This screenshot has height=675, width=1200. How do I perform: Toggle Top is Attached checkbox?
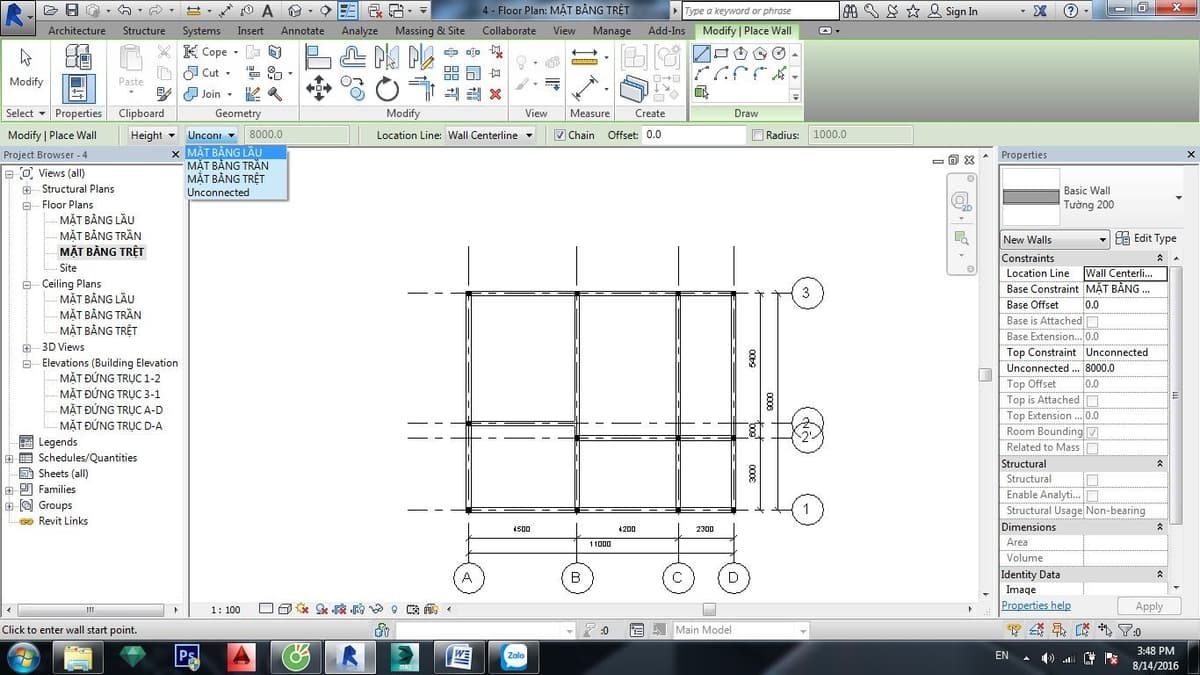click(1092, 400)
